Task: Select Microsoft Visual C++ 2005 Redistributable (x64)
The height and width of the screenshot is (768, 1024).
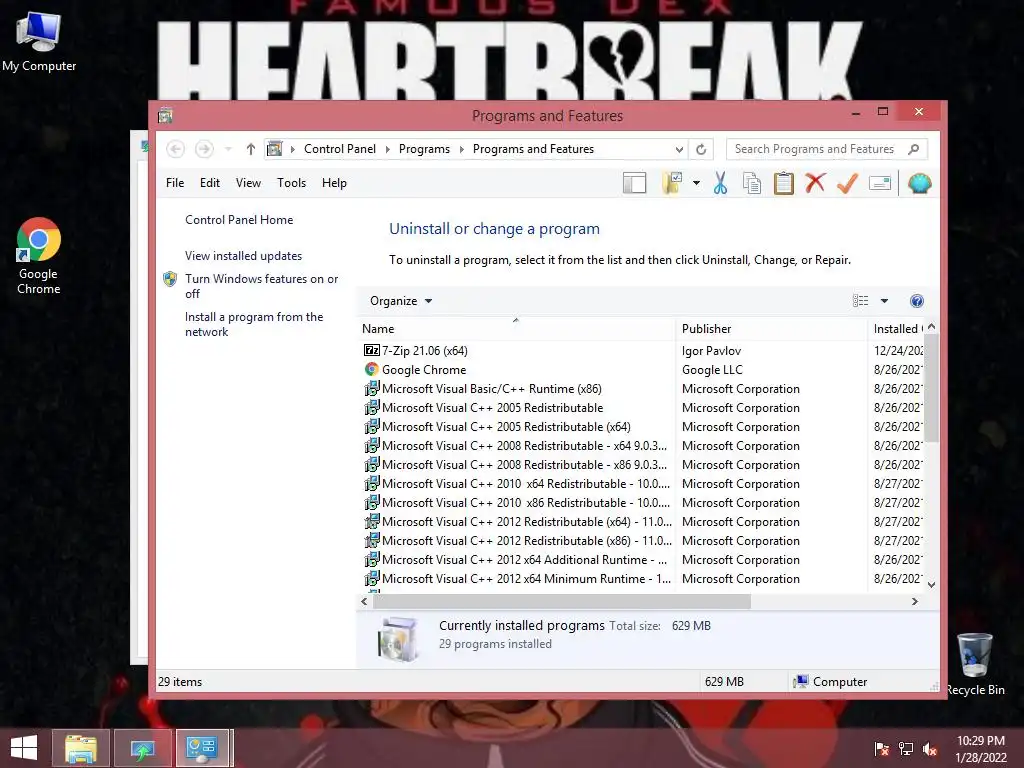Action: click(506, 426)
